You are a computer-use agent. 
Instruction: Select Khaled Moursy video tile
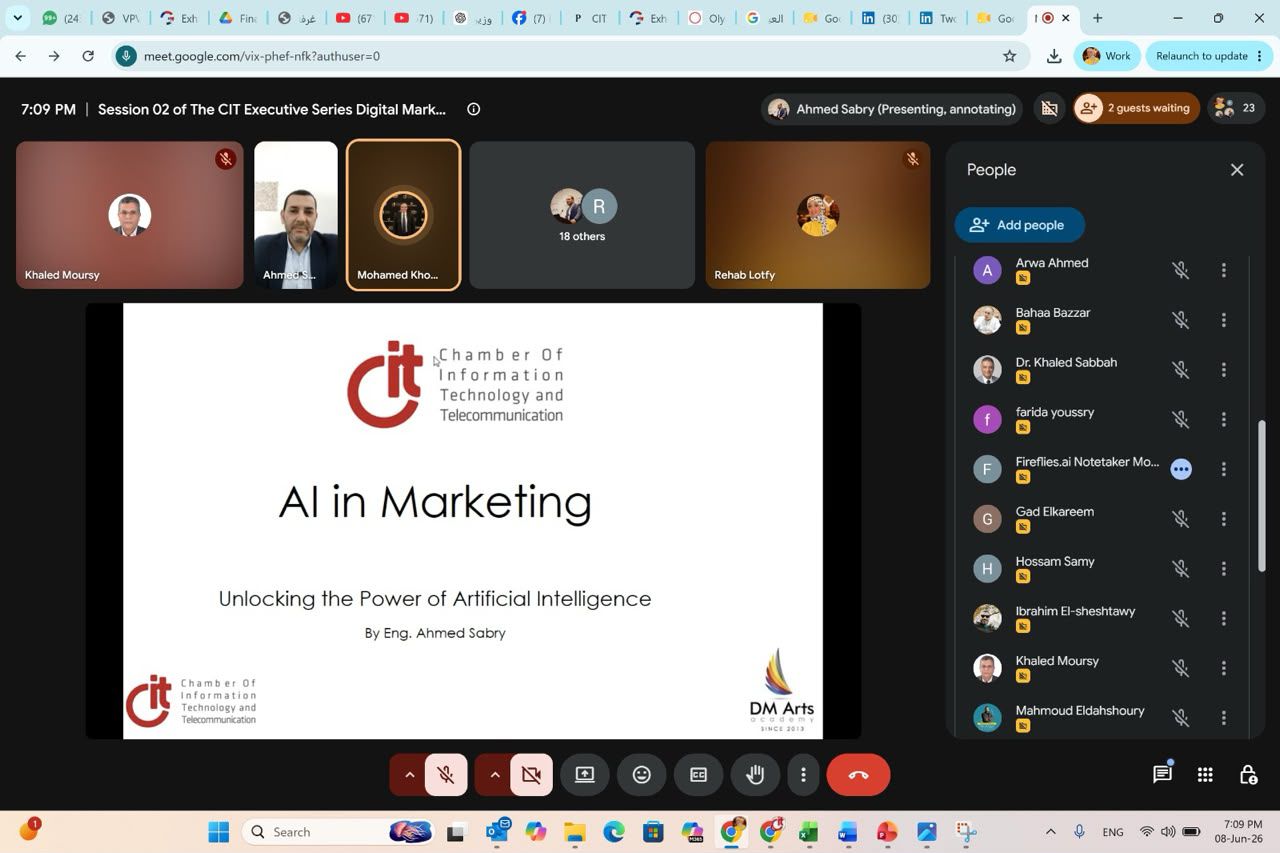[130, 215]
